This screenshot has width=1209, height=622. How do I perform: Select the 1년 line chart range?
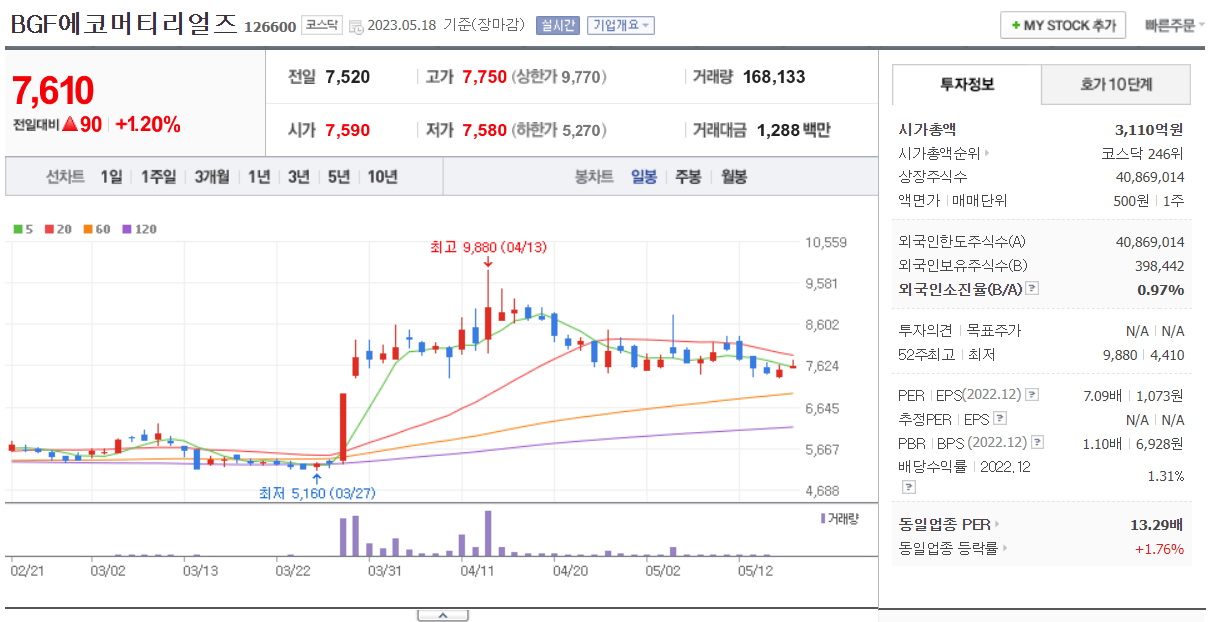pyautogui.click(x=259, y=177)
